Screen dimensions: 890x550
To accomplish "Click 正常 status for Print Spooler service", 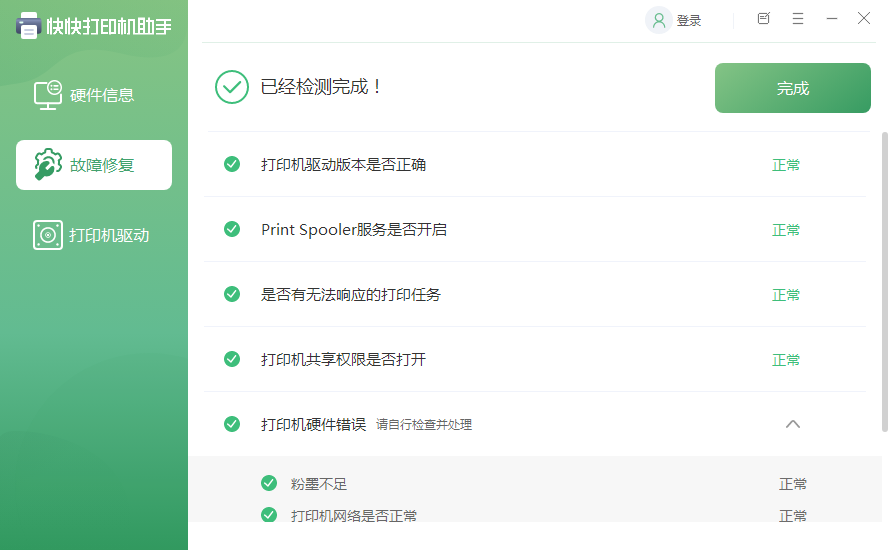I will [x=786, y=230].
